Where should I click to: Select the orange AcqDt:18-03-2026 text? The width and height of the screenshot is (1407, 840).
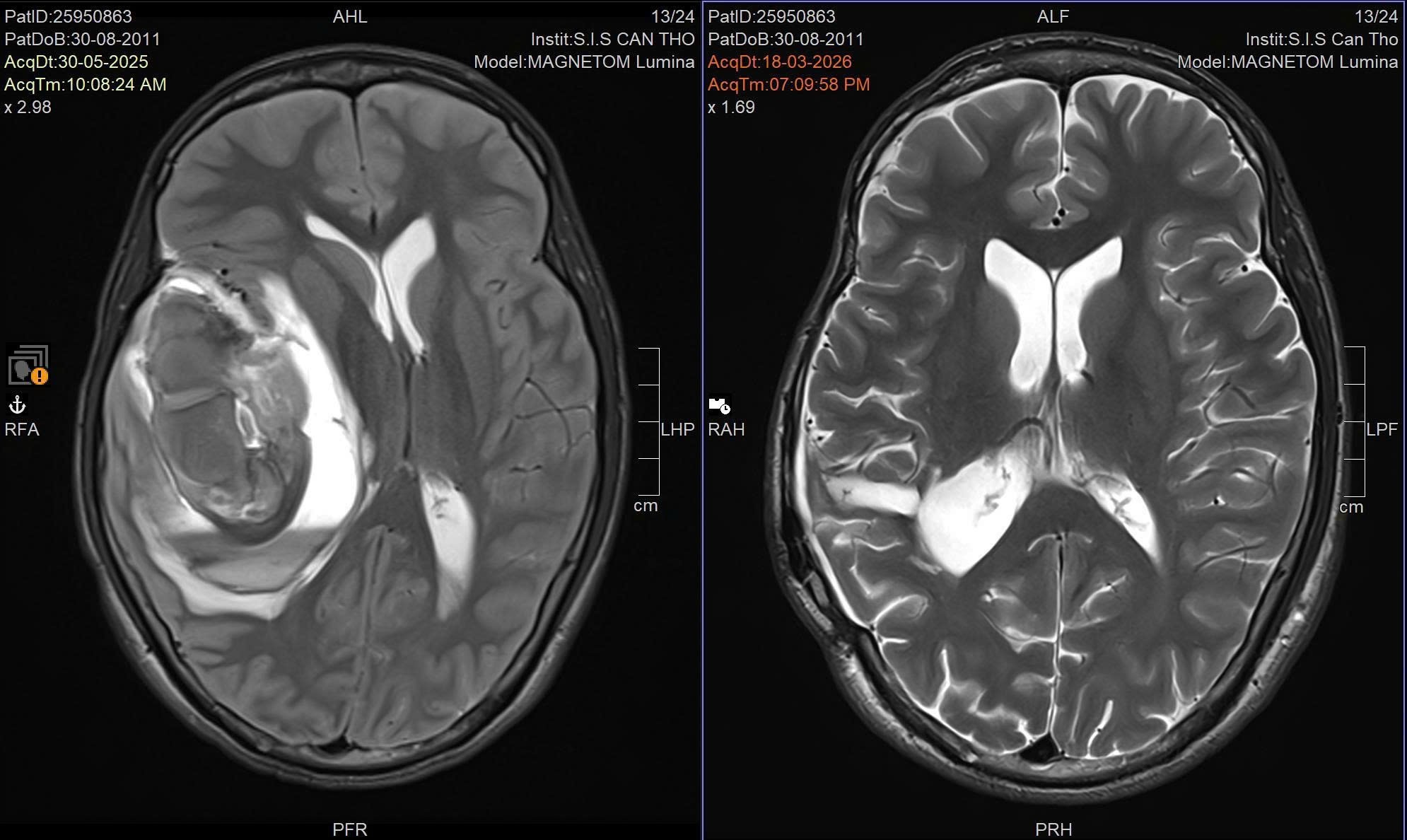click(x=779, y=62)
